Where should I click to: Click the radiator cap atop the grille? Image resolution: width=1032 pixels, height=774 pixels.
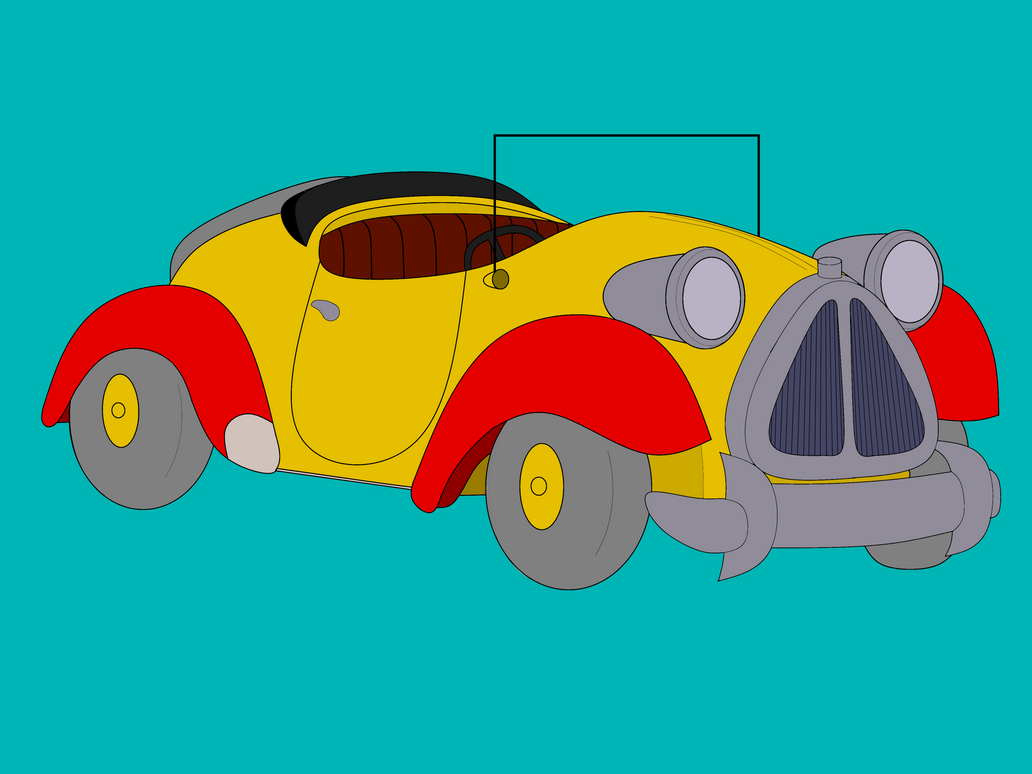829,267
